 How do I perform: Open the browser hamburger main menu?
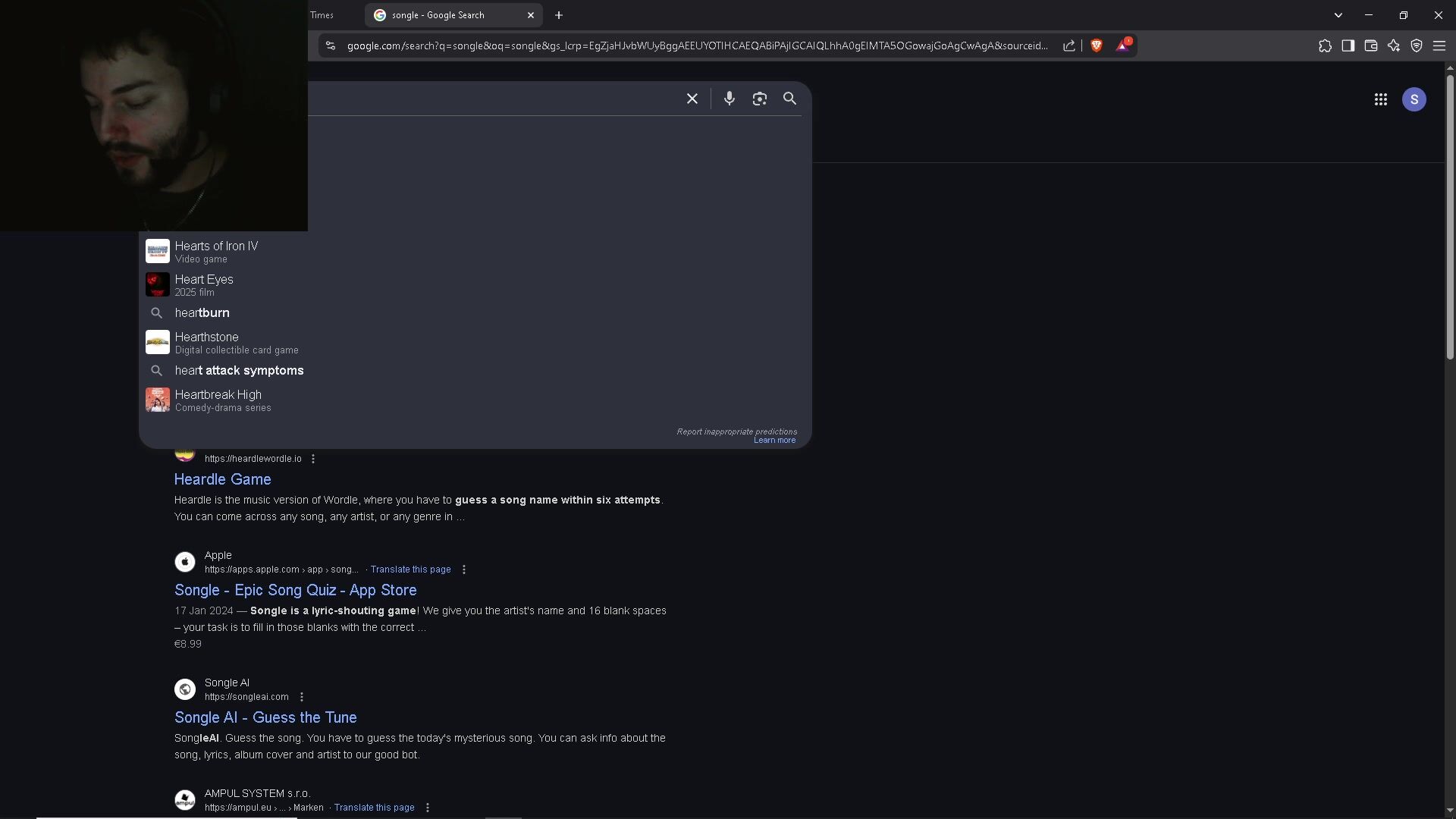click(x=1439, y=45)
